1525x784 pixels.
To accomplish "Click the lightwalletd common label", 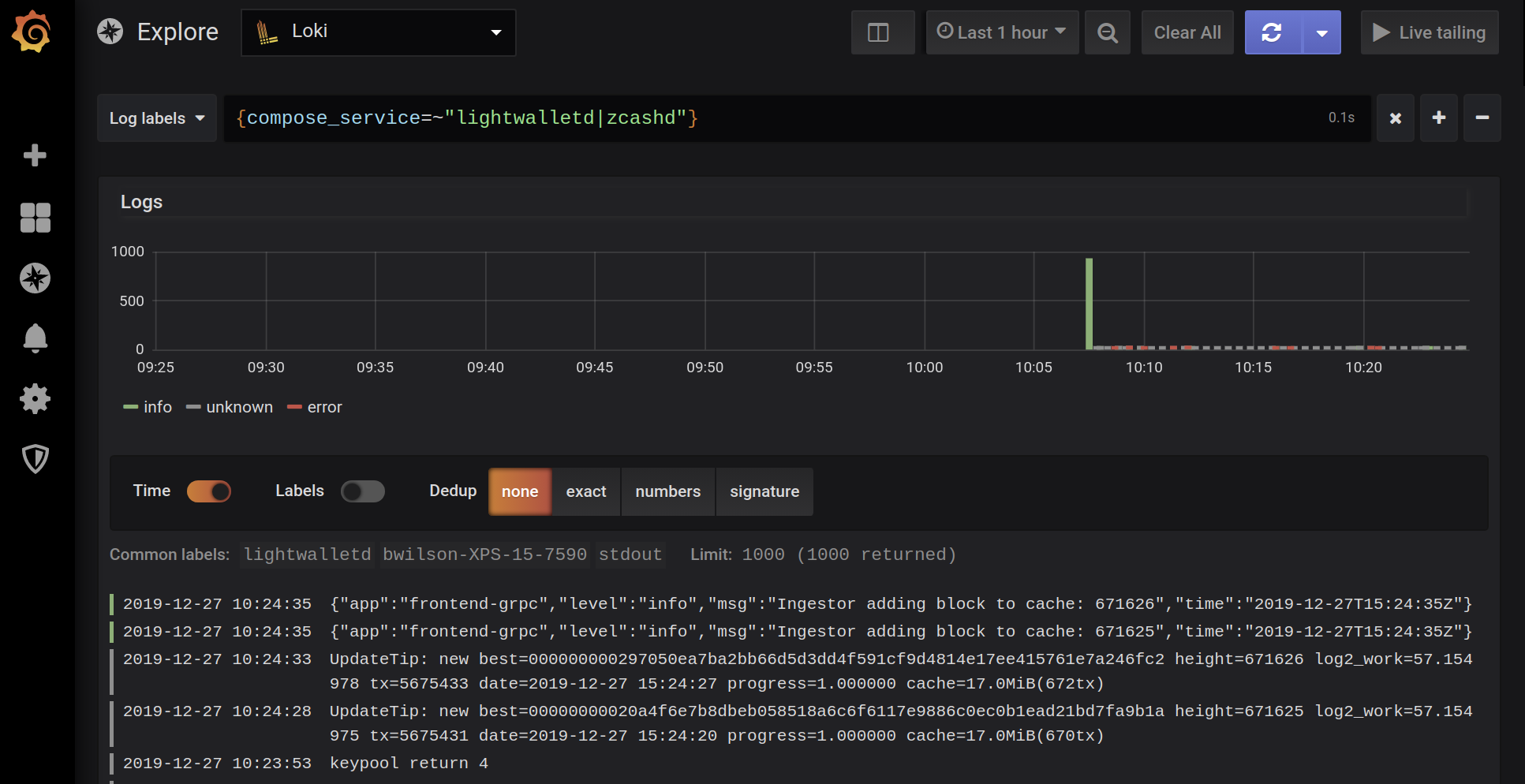I will click(x=308, y=554).
